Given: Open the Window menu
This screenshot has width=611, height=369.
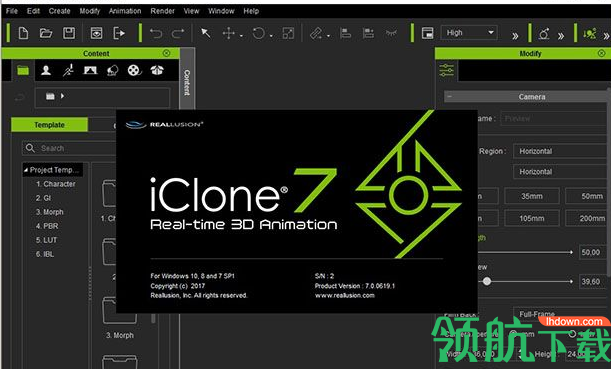Looking at the screenshot, I should [x=221, y=11].
